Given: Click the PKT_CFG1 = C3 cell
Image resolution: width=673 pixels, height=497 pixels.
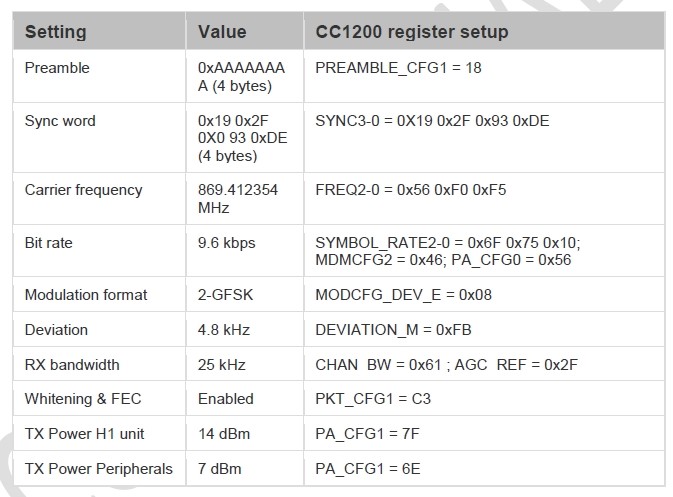Looking at the screenshot, I should coord(371,399).
